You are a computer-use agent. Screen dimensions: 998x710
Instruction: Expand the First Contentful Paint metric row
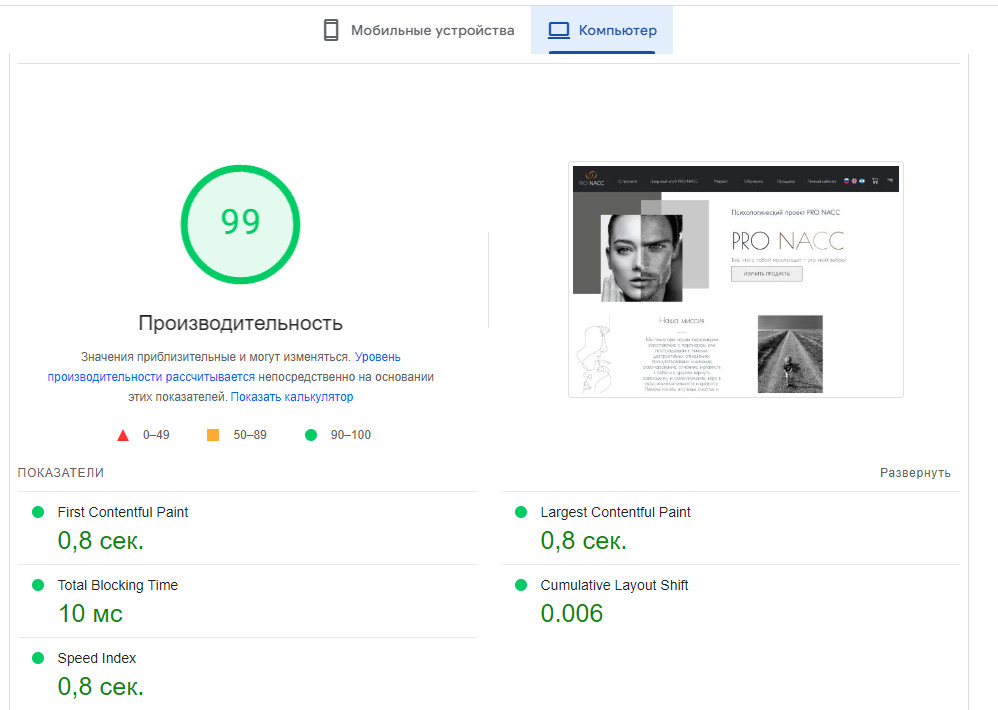[123, 512]
